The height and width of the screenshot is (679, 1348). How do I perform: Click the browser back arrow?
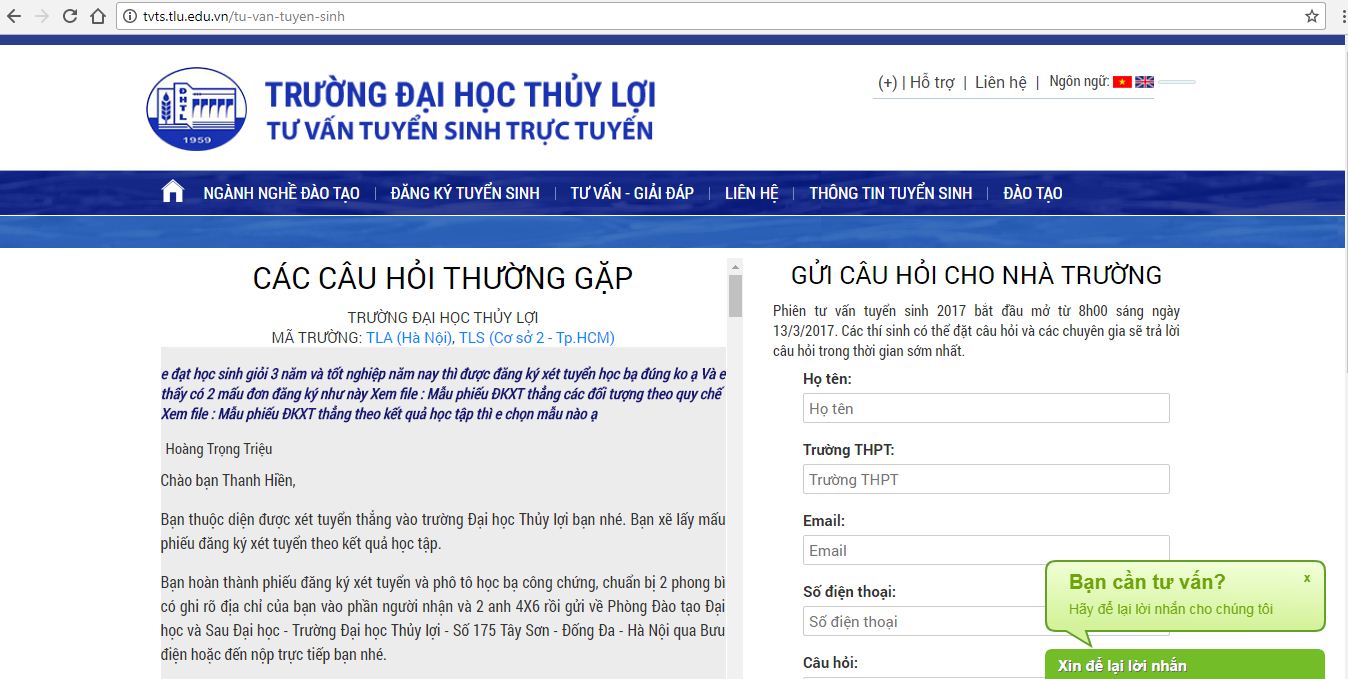(x=14, y=16)
